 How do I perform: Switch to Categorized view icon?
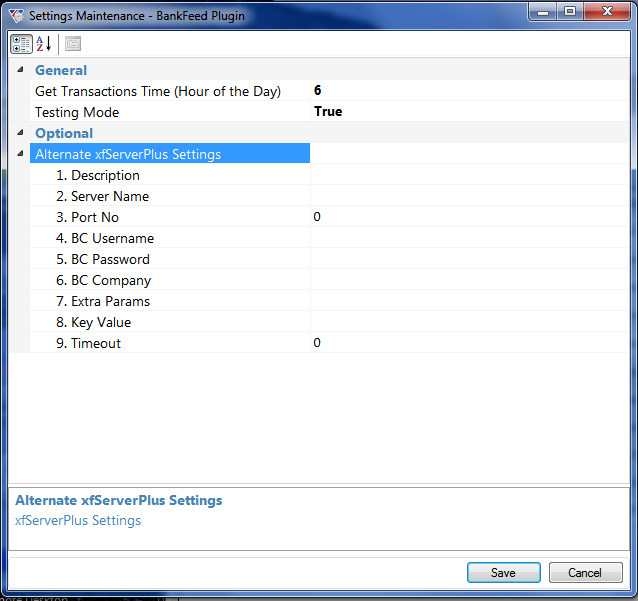pos(21,44)
